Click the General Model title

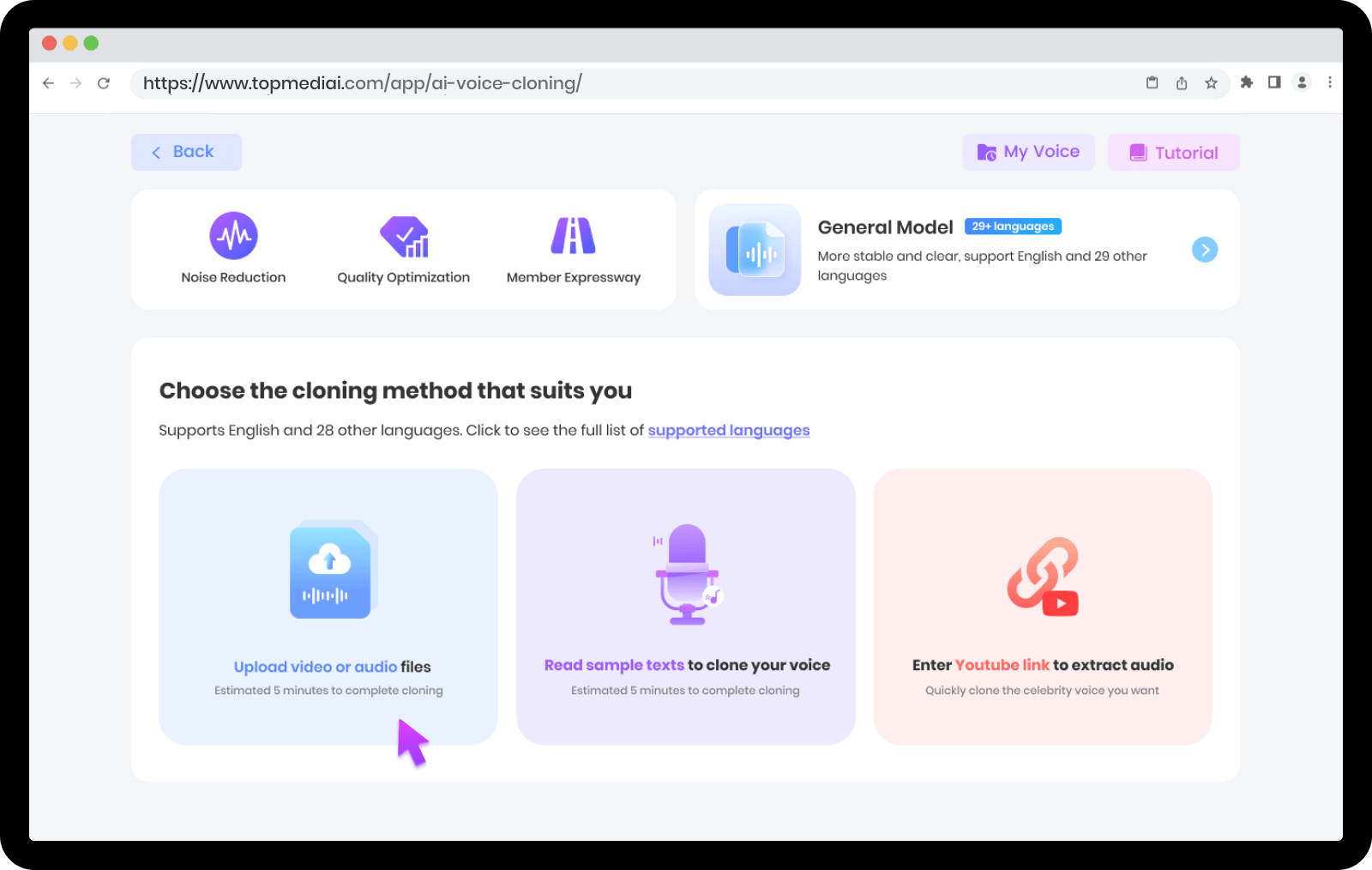click(885, 227)
